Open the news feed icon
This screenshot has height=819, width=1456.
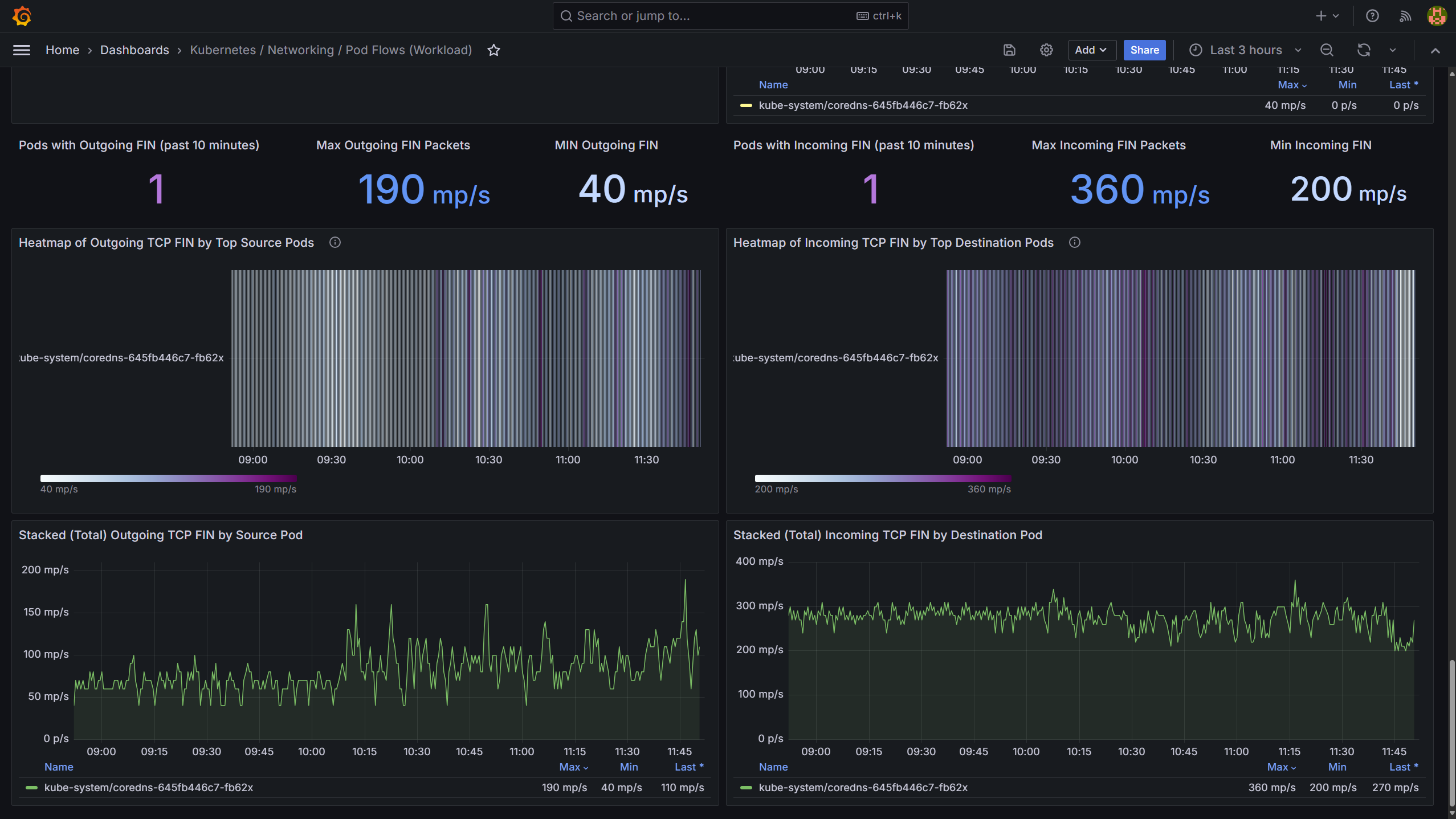click(1405, 16)
